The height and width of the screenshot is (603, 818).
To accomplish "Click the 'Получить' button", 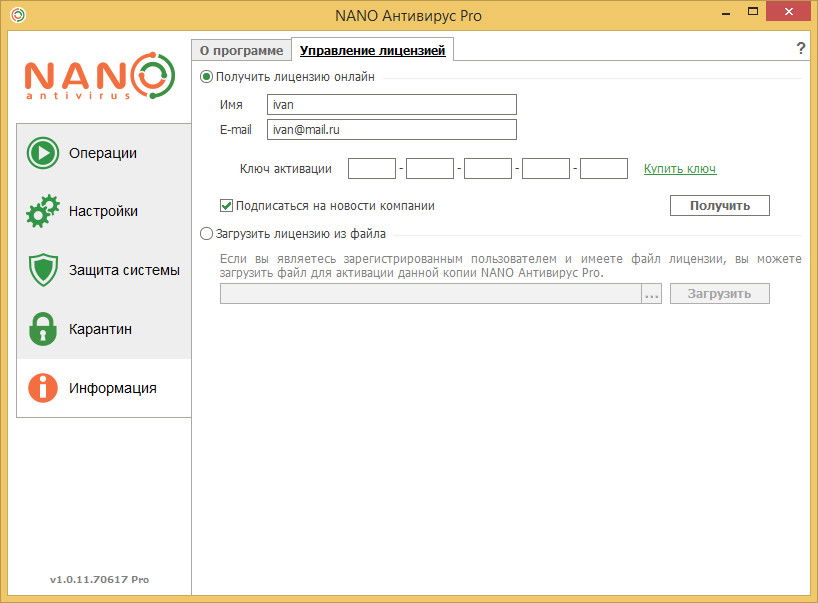I will point(720,206).
